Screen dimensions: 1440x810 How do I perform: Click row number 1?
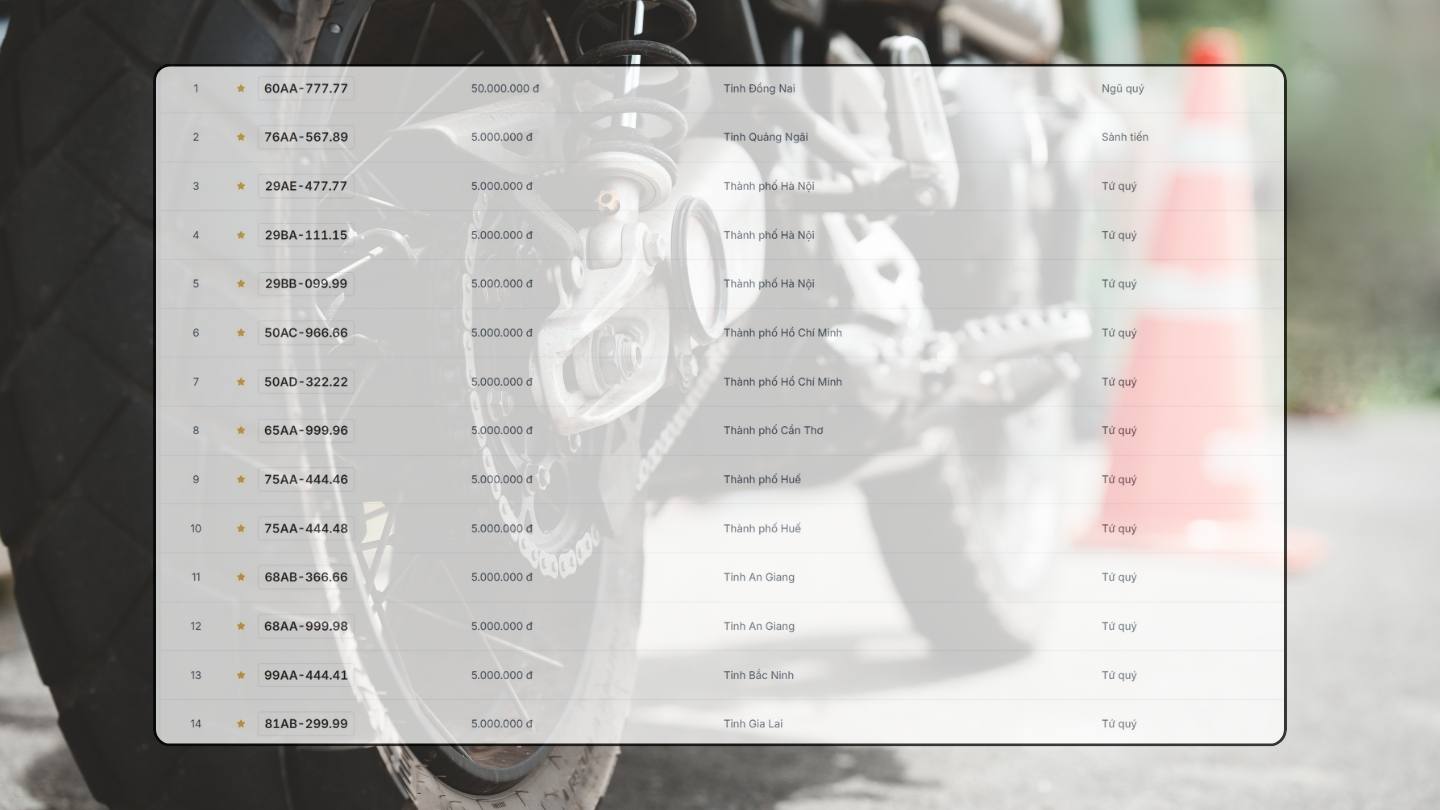[196, 88]
